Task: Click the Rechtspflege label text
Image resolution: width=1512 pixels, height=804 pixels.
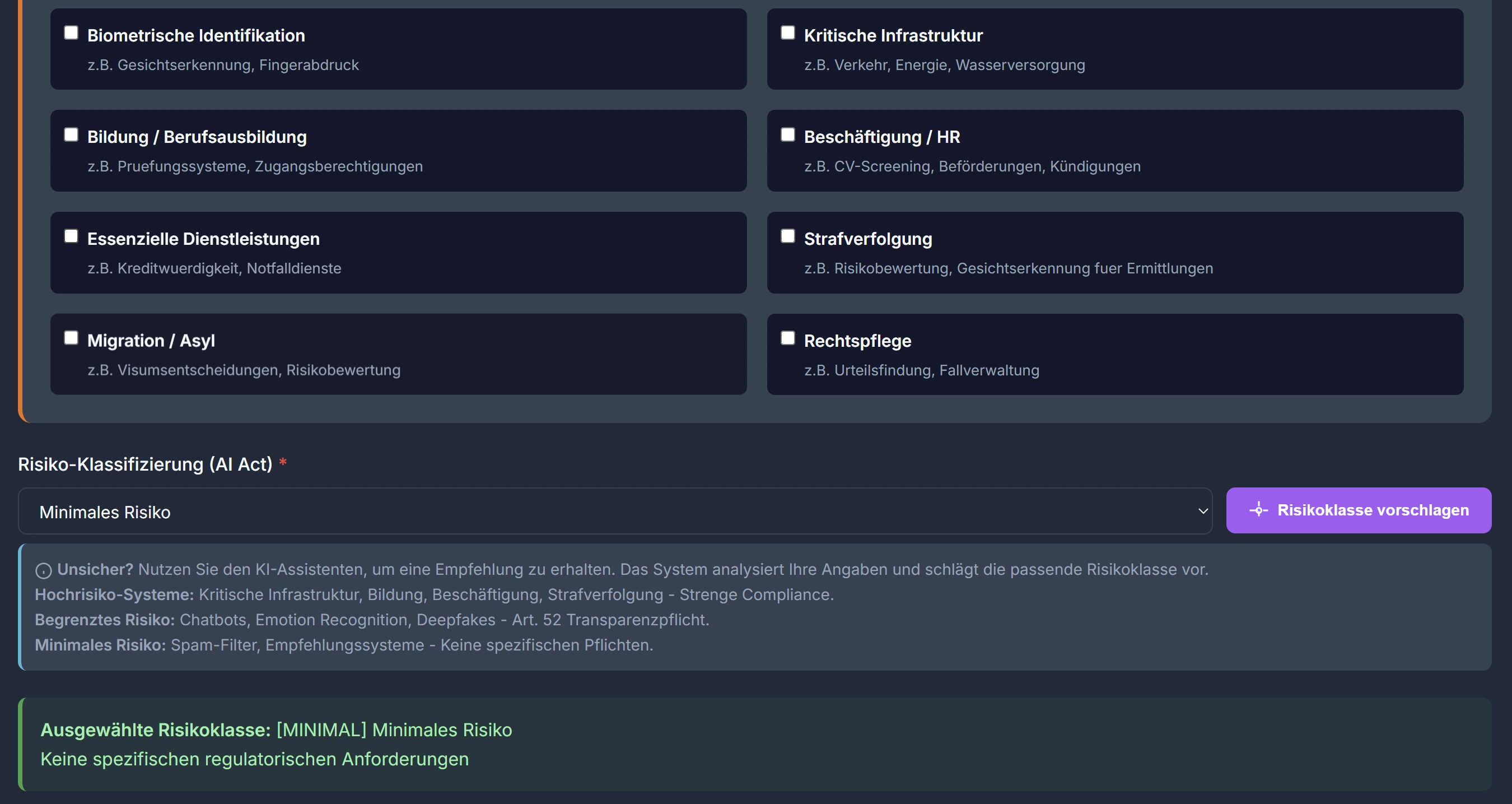Action: tap(857, 341)
